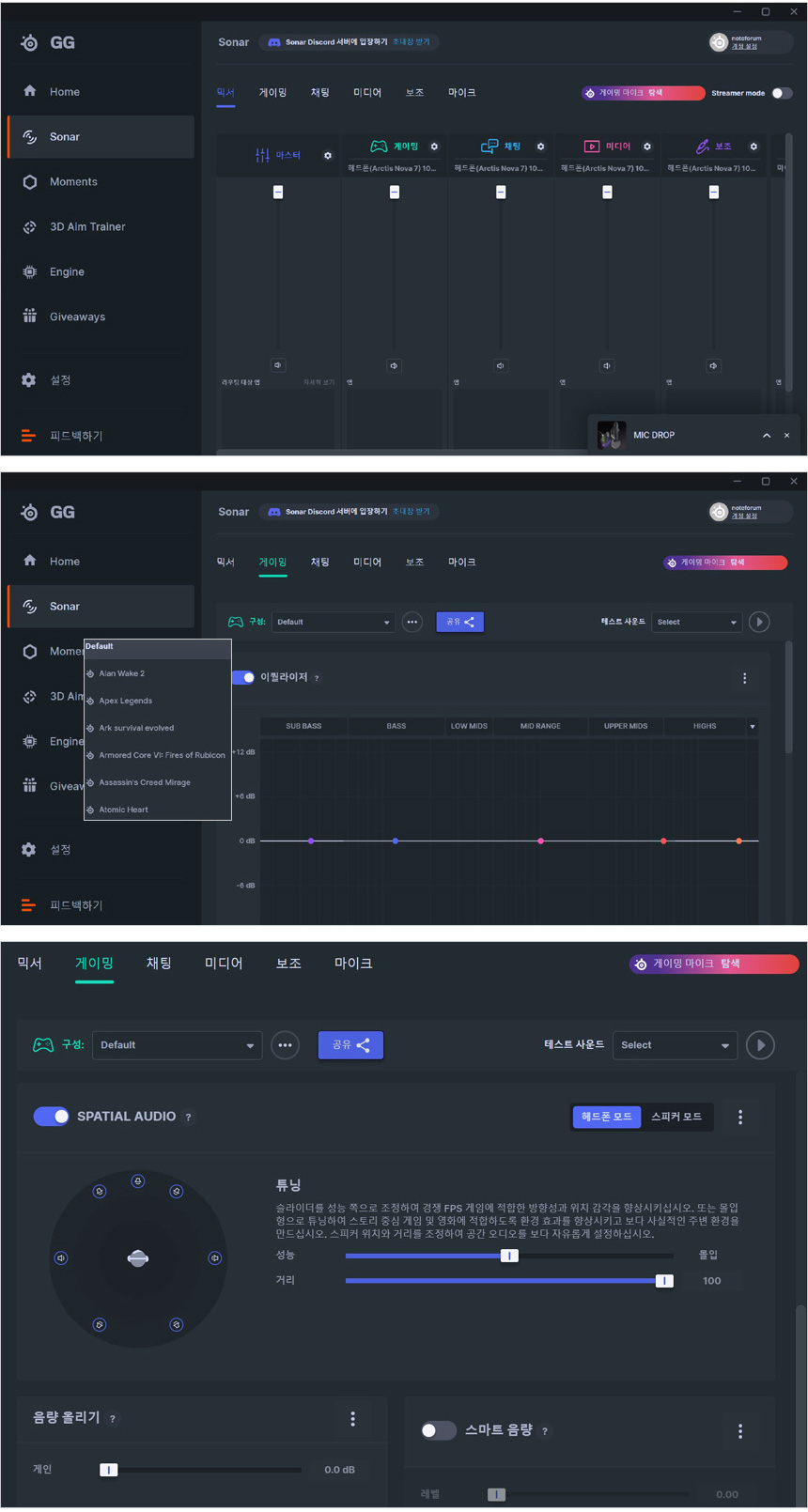Select Alan Wake 2 preset from list
808x1512 pixels.
[122, 673]
